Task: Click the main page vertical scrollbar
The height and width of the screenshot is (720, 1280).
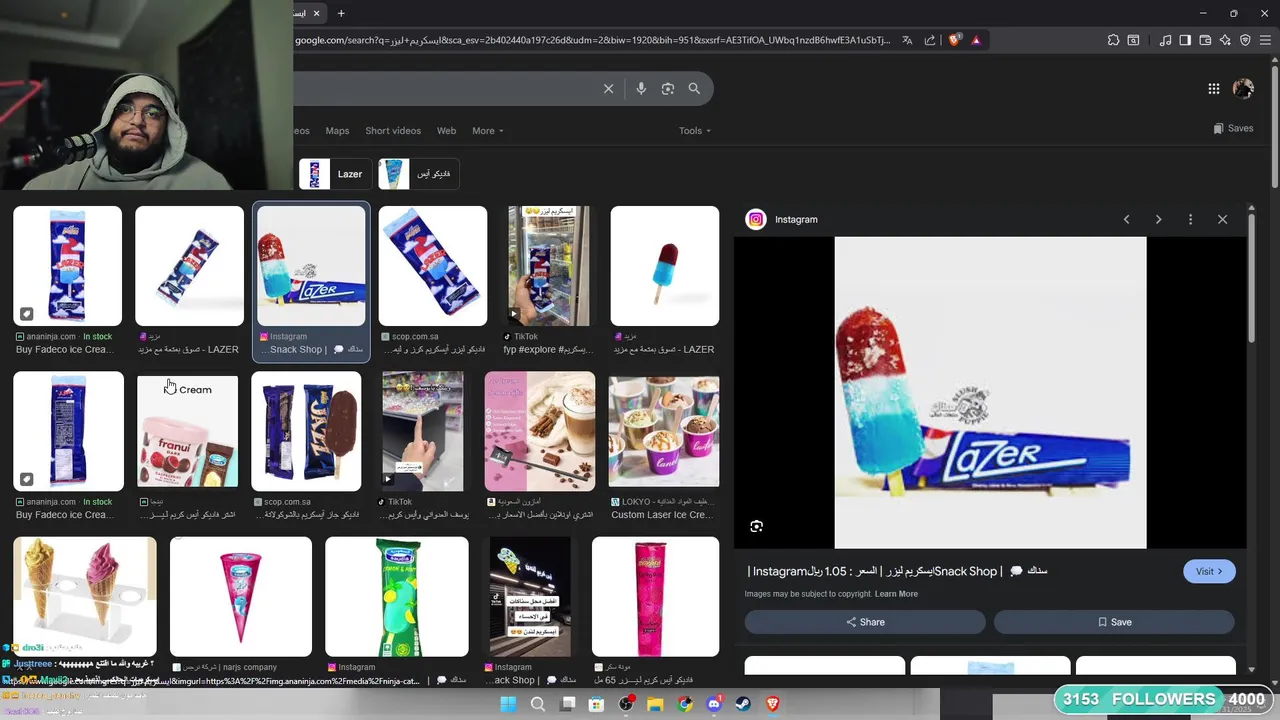Action: [x=1275, y=125]
